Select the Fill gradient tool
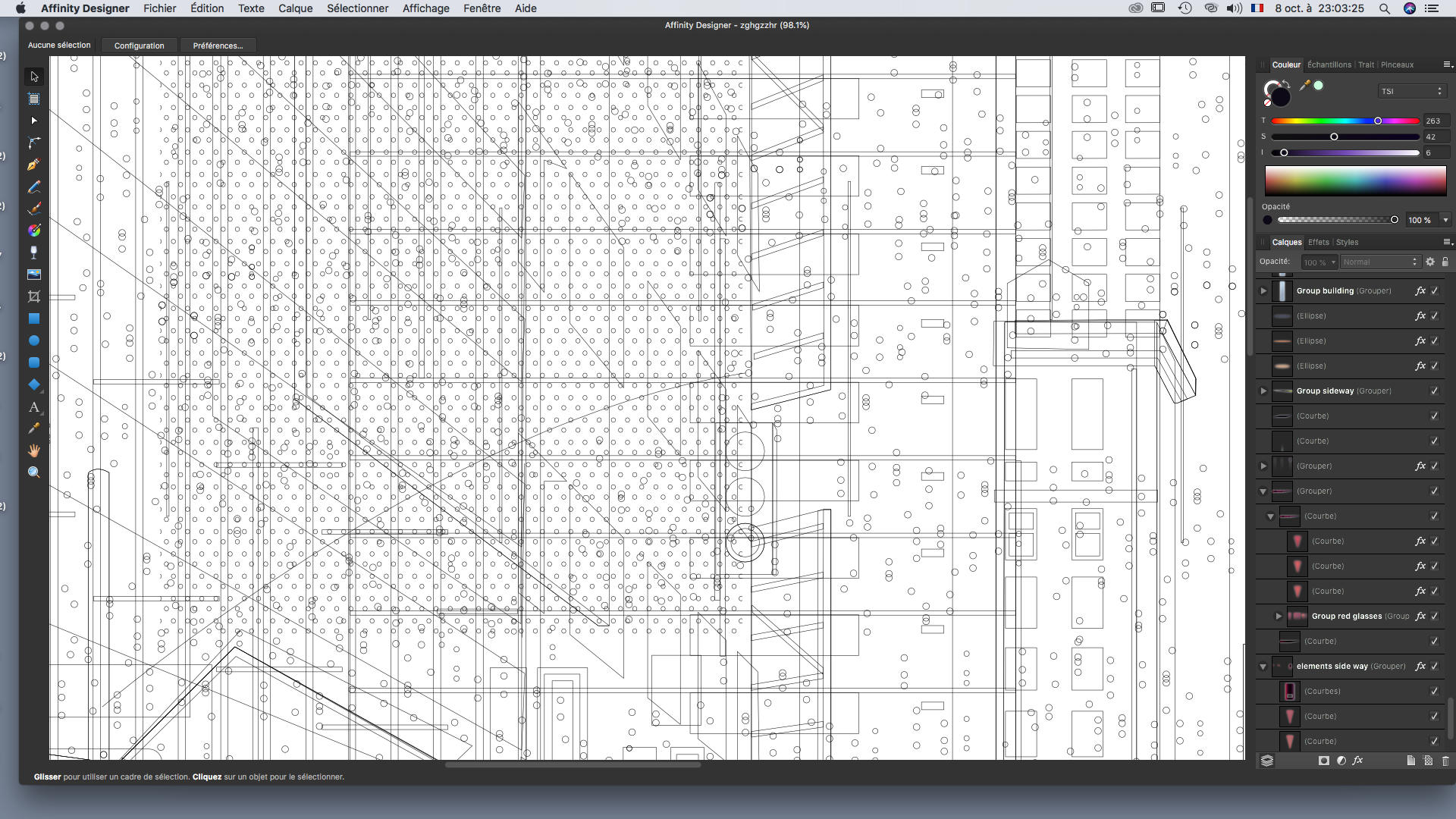The image size is (1456, 819). [x=34, y=231]
